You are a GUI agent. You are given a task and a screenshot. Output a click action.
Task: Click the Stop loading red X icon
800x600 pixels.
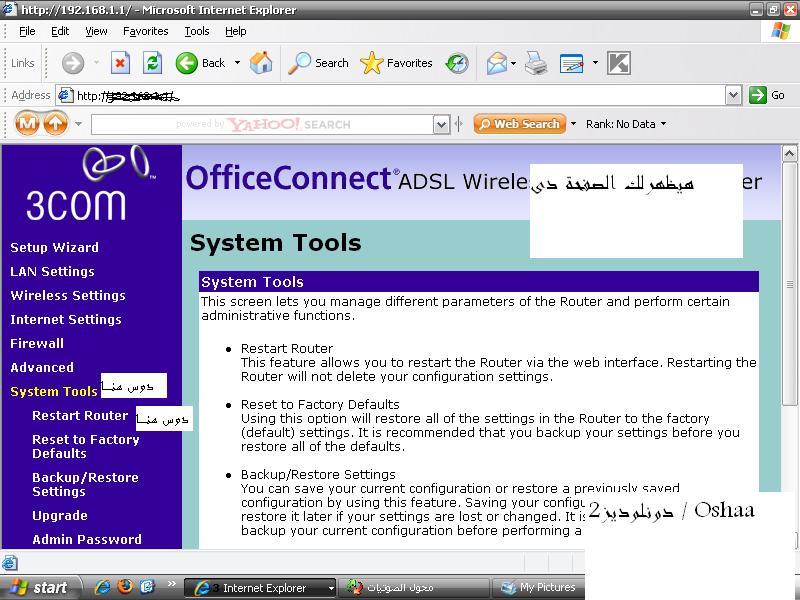pyautogui.click(x=120, y=63)
